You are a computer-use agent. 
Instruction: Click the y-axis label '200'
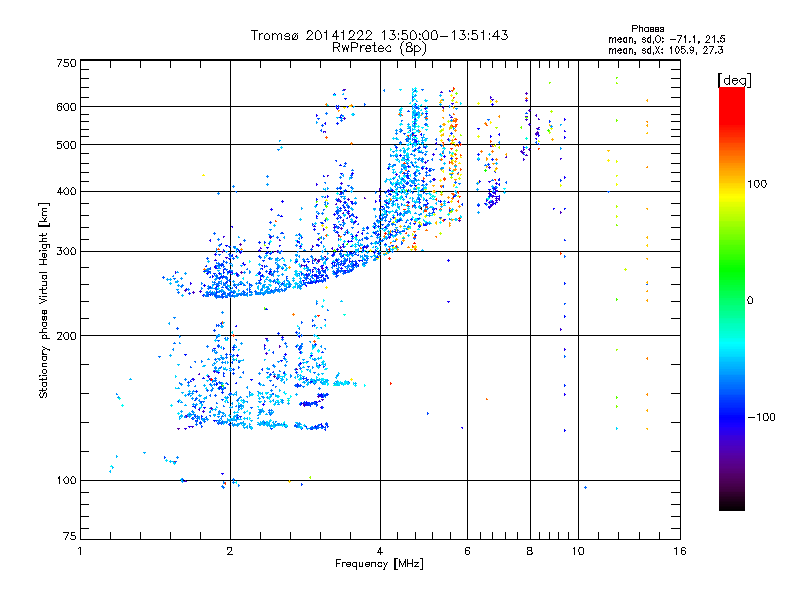pos(66,336)
